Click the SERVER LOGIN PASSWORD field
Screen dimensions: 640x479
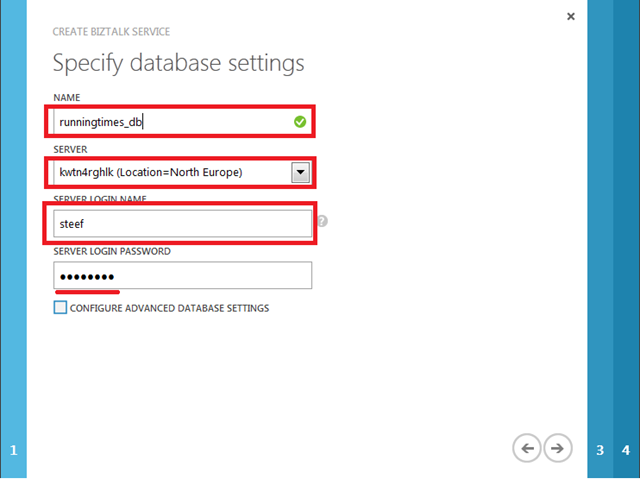click(x=182, y=275)
